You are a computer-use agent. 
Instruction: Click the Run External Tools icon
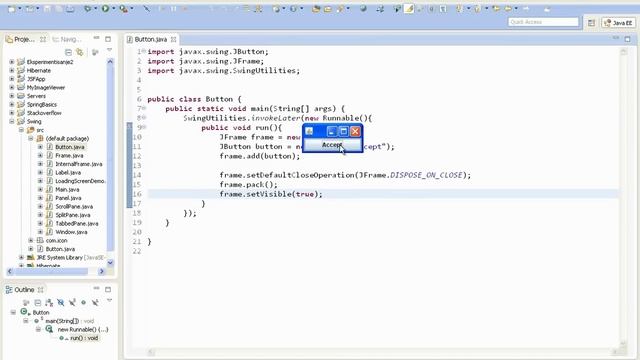point(123,8)
